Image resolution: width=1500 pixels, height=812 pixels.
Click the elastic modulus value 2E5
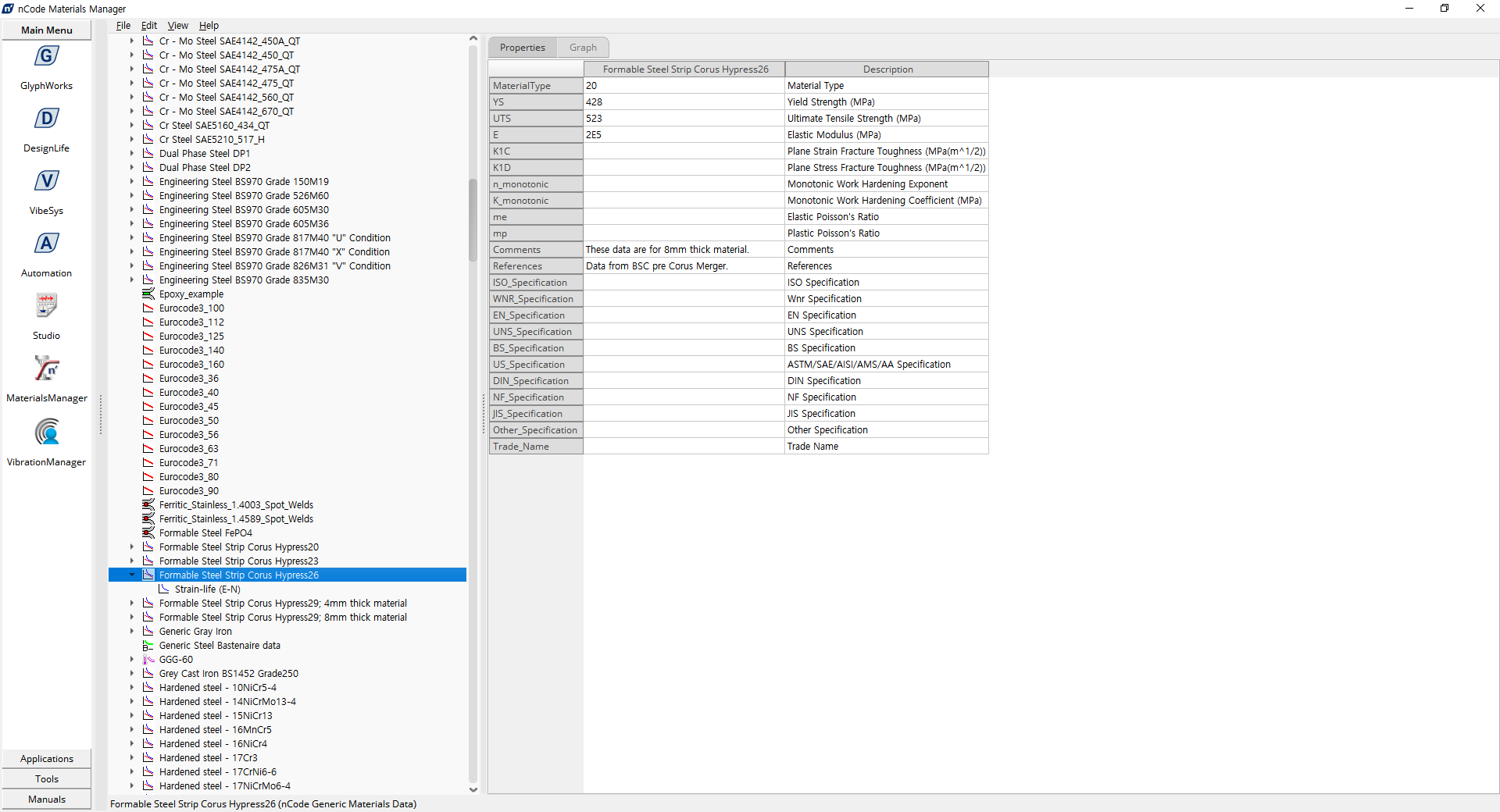(x=684, y=135)
